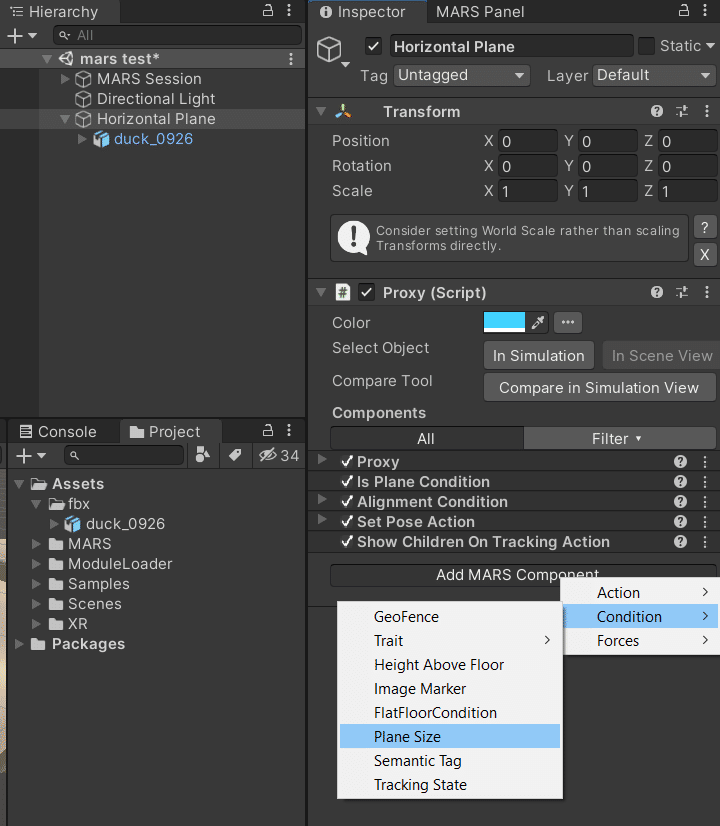Open the Layer dropdown showing Default
Image resolution: width=720 pixels, height=826 pixels.
pyautogui.click(x=654, y=75)
